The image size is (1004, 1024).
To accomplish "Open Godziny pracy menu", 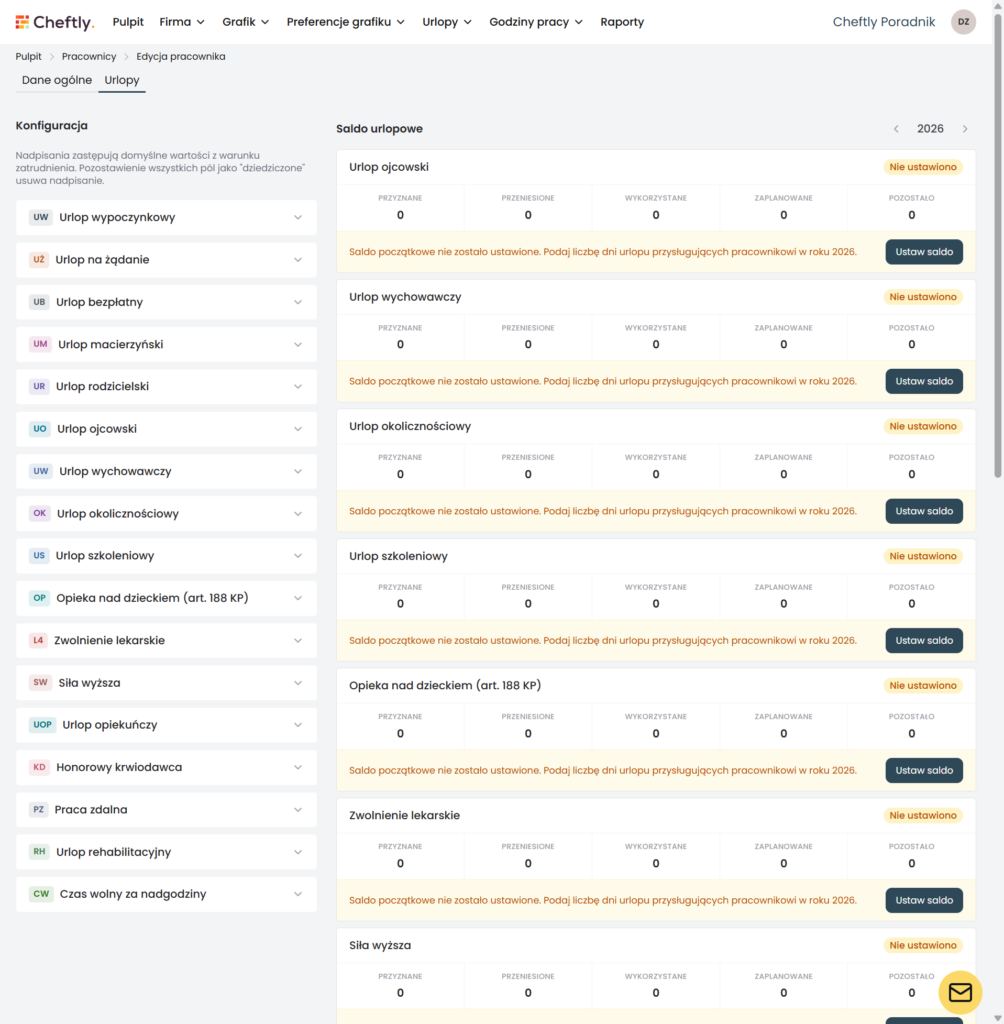I will (536, 22).
